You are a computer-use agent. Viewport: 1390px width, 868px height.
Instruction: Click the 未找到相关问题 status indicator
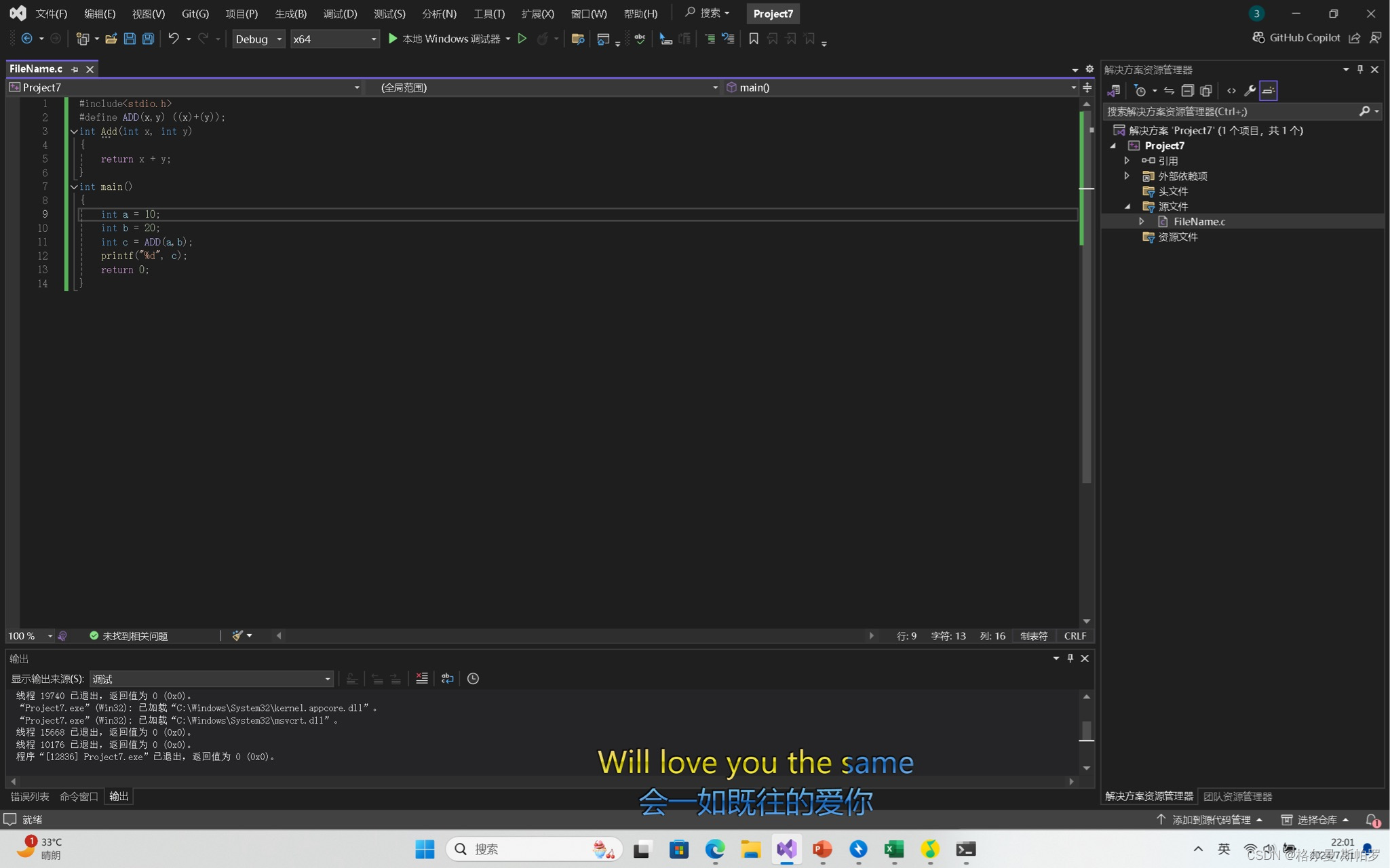tap(129, 635)
